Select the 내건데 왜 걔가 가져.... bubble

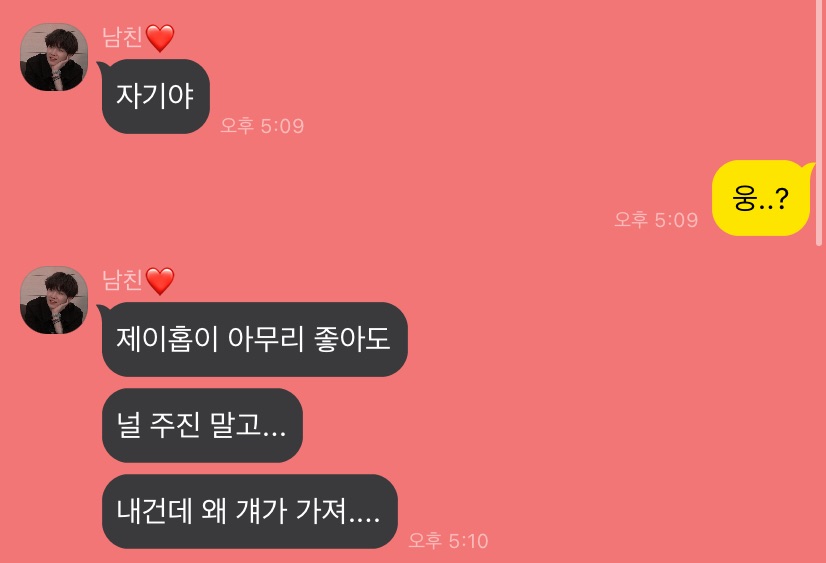click(249, 511)
